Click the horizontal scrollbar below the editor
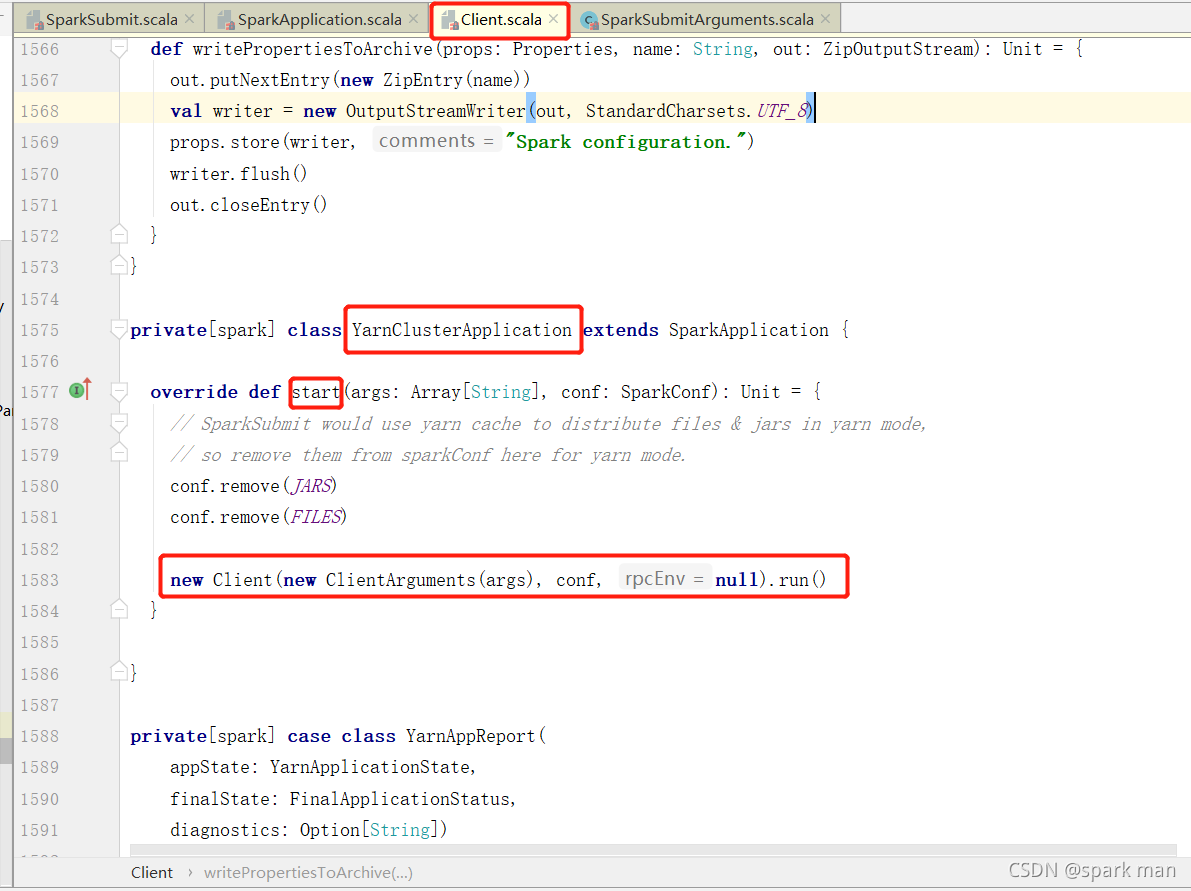Screen dimensions: 1191x891 coord(653,849)
